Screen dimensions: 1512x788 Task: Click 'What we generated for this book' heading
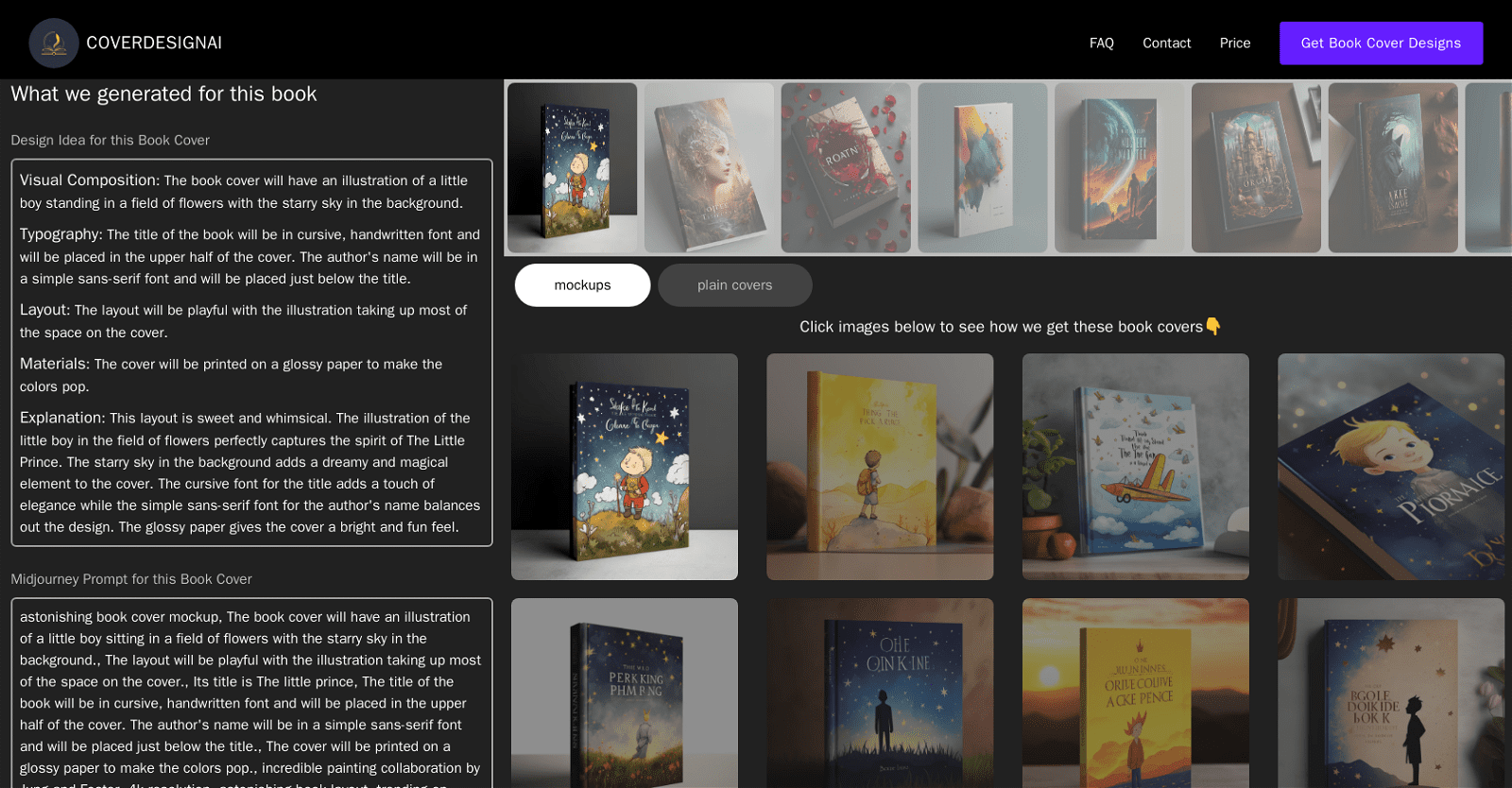click(163, 94)
